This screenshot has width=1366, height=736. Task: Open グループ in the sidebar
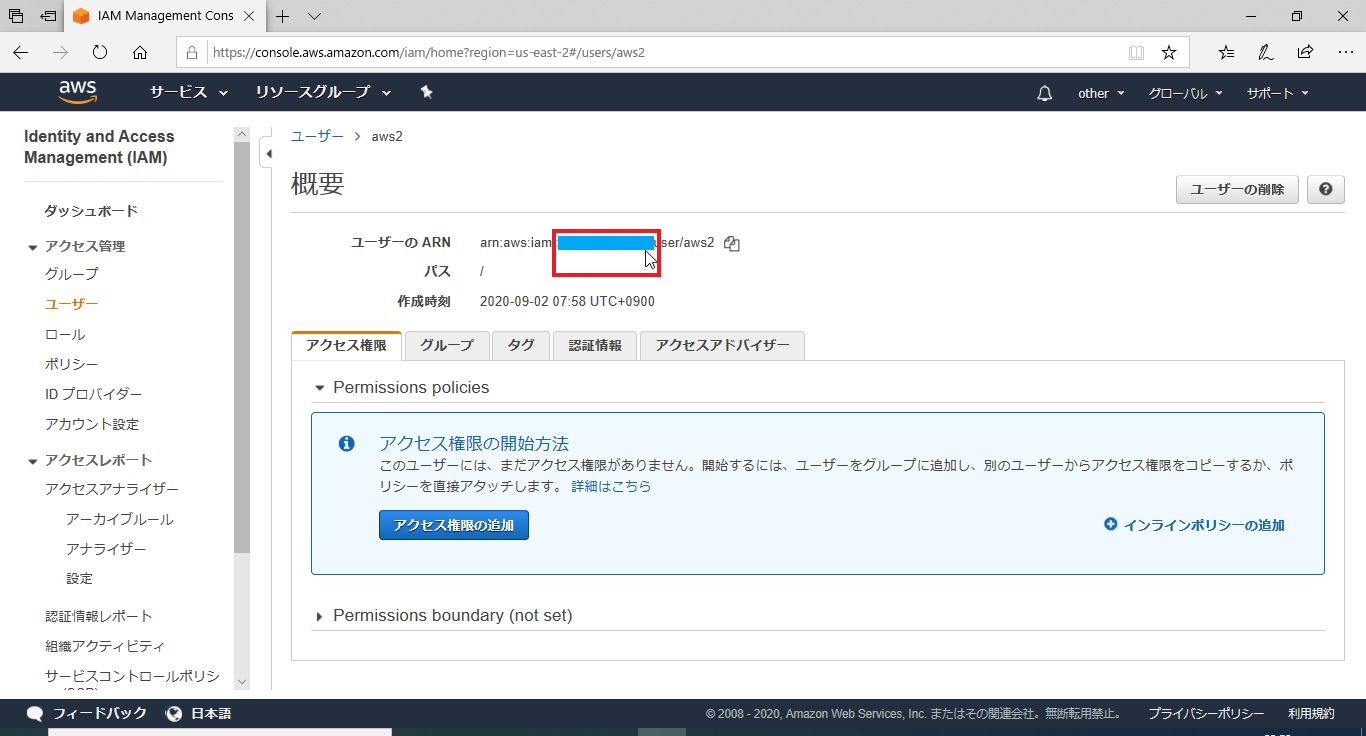pos(72,274)
